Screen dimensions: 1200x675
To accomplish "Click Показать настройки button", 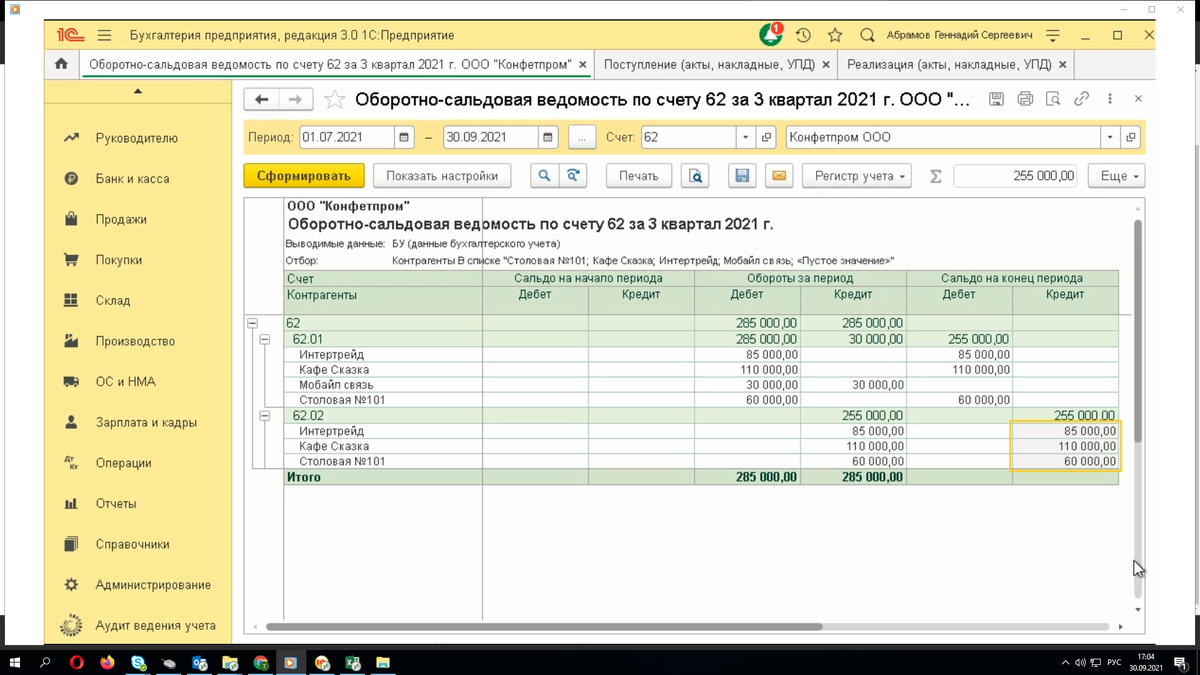I will (x=442, y=176).
